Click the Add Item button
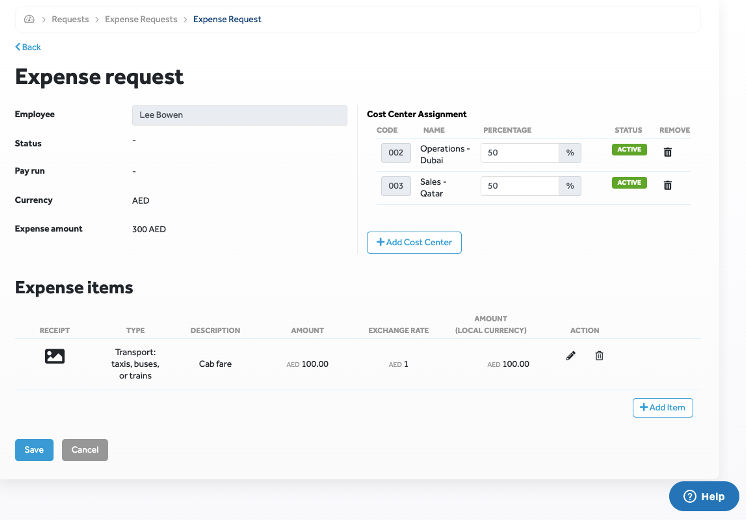 (x=662, y=408)
